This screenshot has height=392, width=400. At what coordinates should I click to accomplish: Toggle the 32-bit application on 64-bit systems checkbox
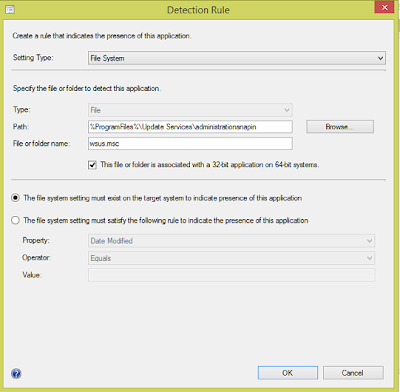pyautogui.click(x=92, y=165)
